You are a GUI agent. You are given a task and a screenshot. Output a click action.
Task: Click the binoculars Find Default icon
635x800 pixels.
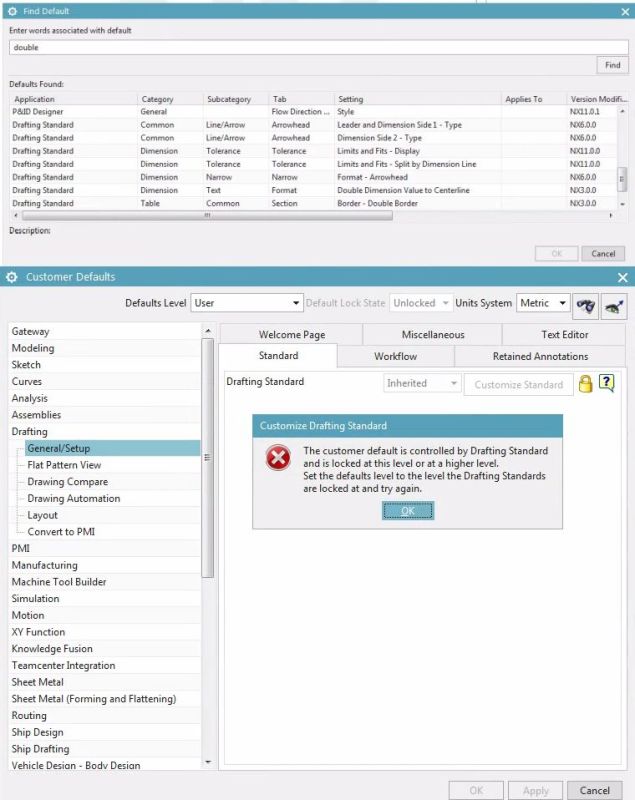click(x=586, y=306)
